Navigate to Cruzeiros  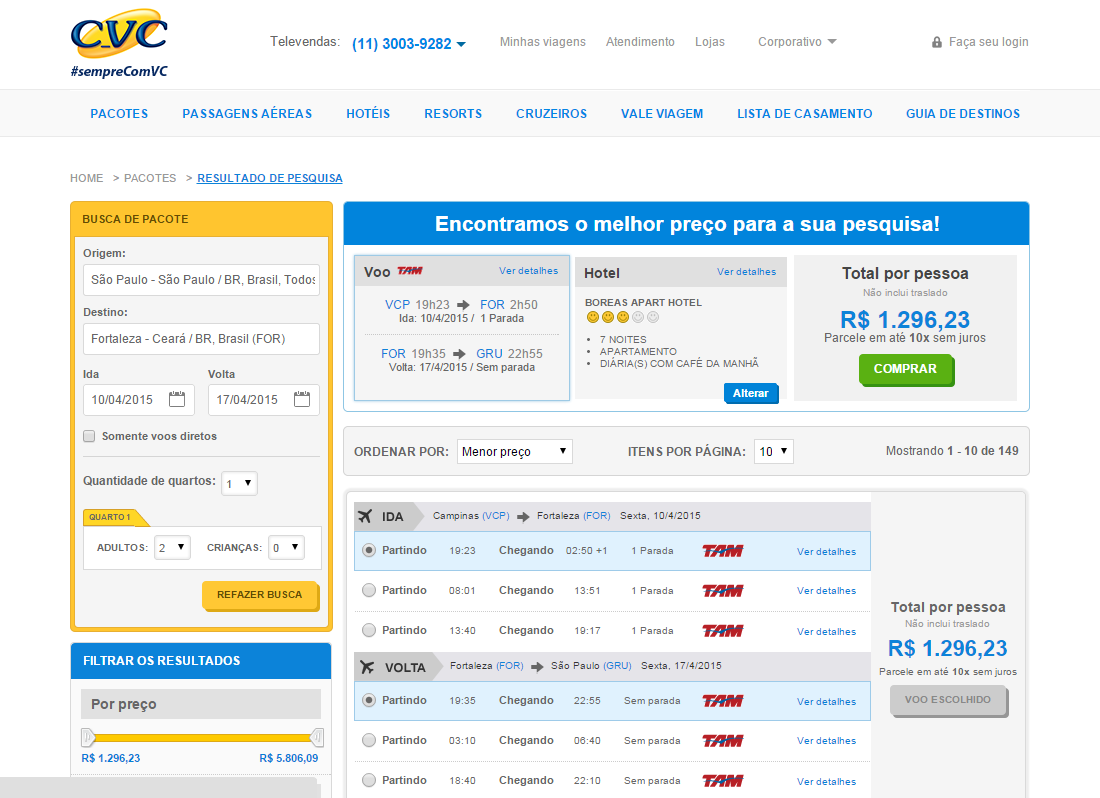click(551, 114)
